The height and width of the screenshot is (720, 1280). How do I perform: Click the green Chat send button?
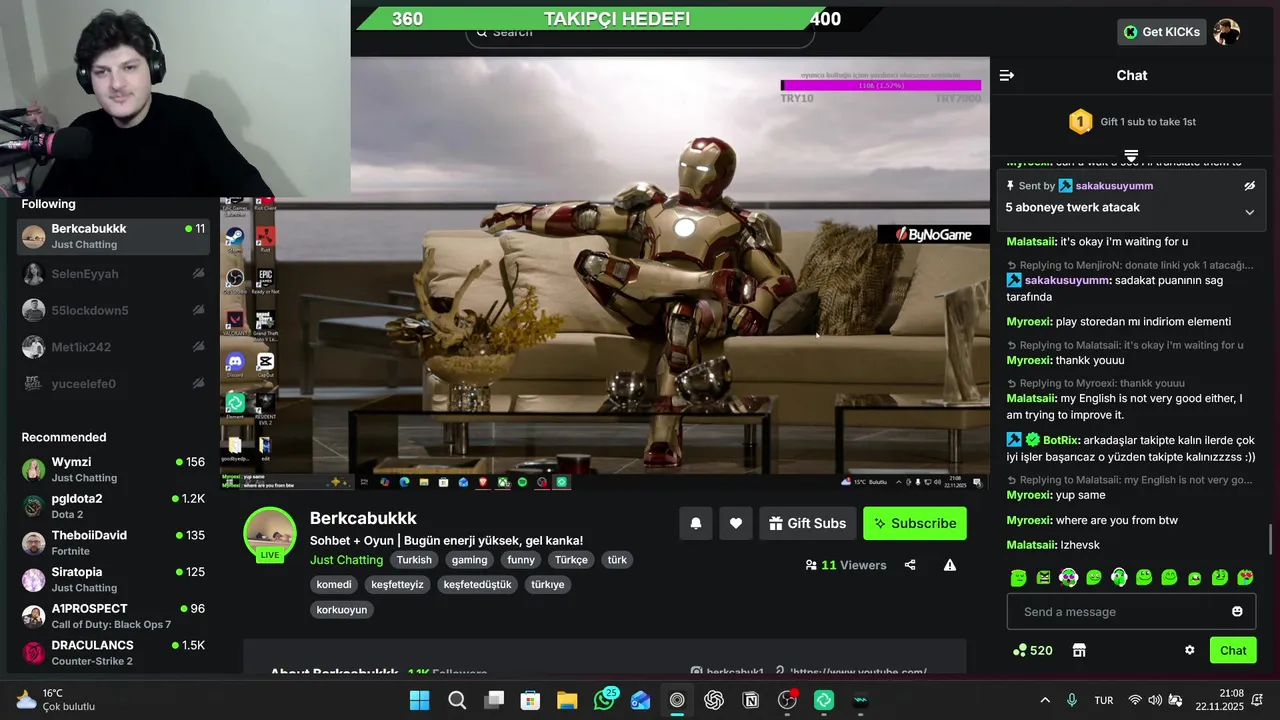point(1233,650)
